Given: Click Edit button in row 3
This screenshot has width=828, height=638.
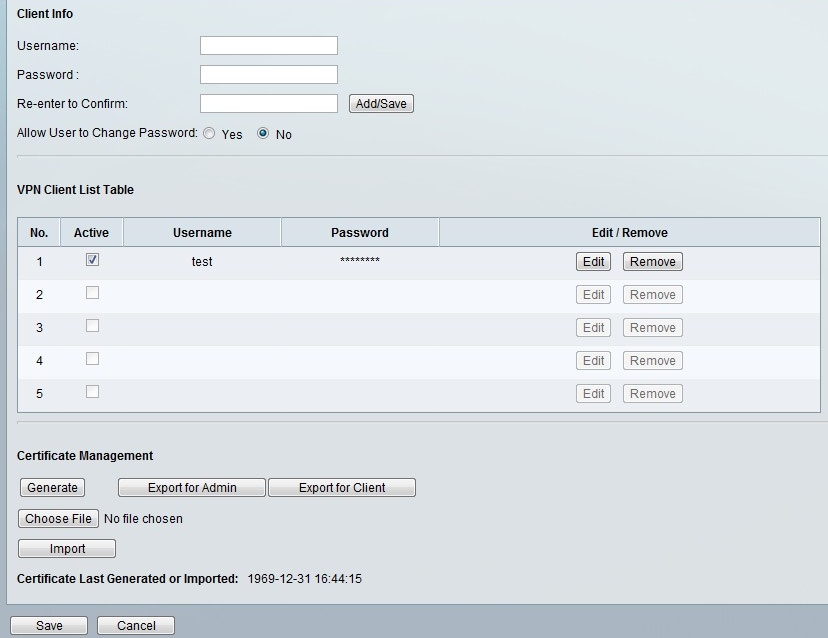Looking at the screenshot, I should 594,328.
